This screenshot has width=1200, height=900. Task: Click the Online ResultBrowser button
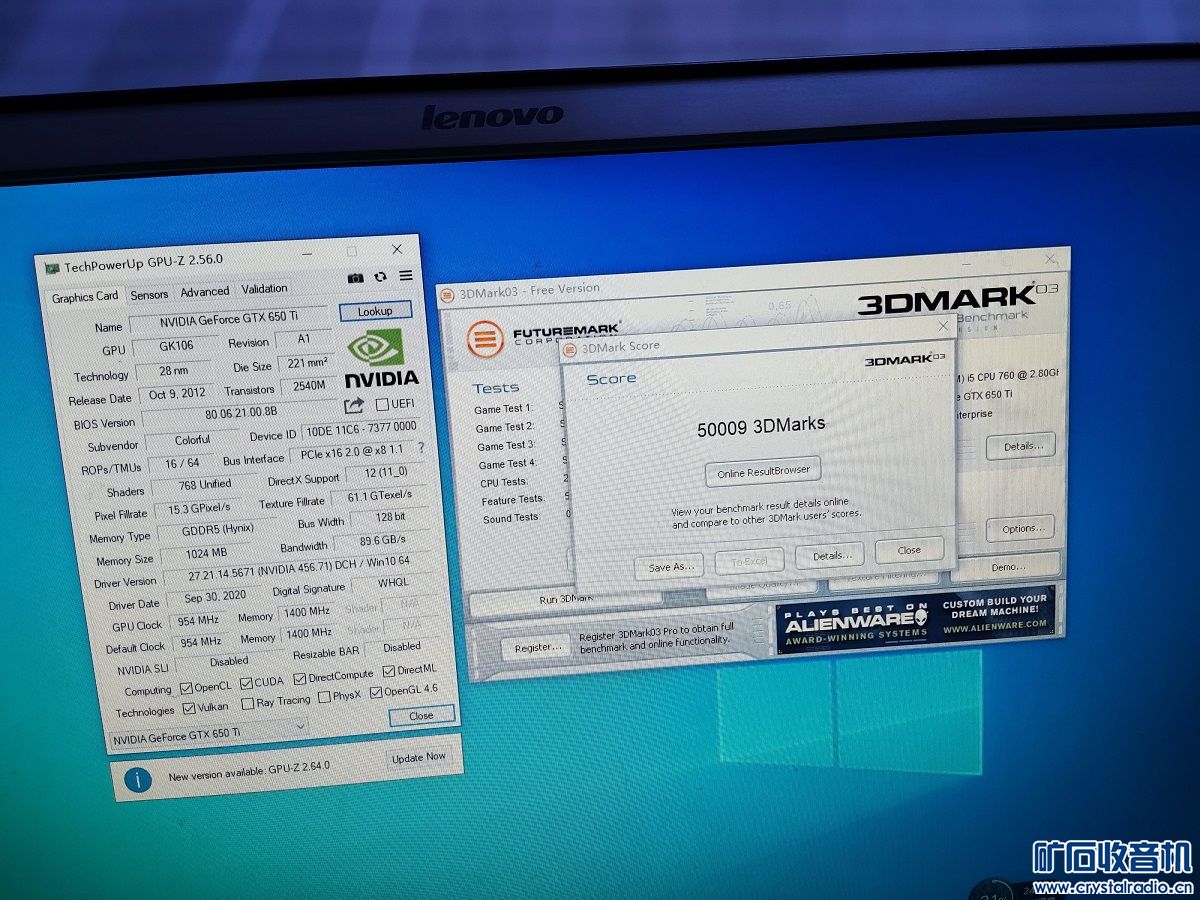[x=763, y=471]
